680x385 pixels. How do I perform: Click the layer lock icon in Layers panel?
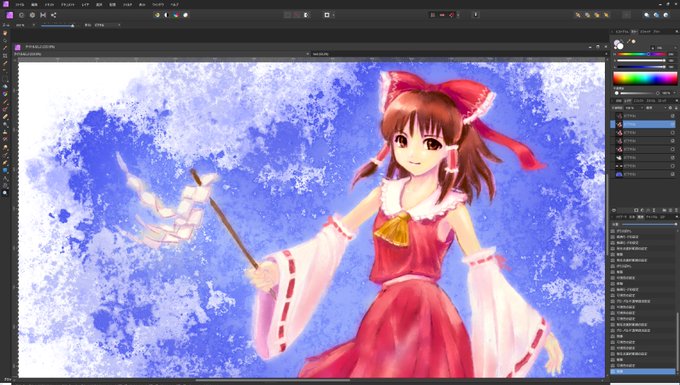[x=676, y=108]
